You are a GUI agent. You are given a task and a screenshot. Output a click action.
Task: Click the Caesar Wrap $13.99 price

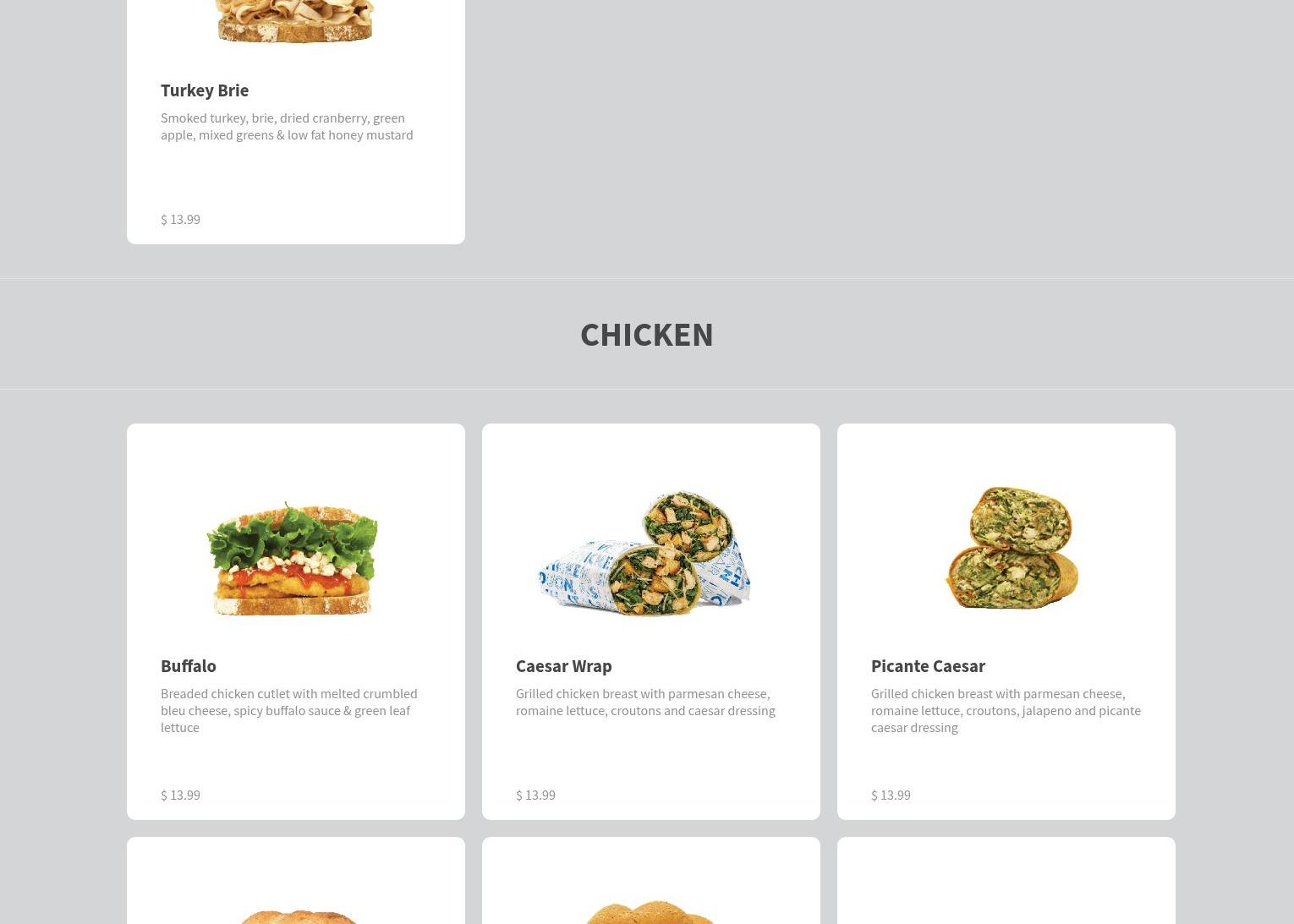click(x=535, y=795)
